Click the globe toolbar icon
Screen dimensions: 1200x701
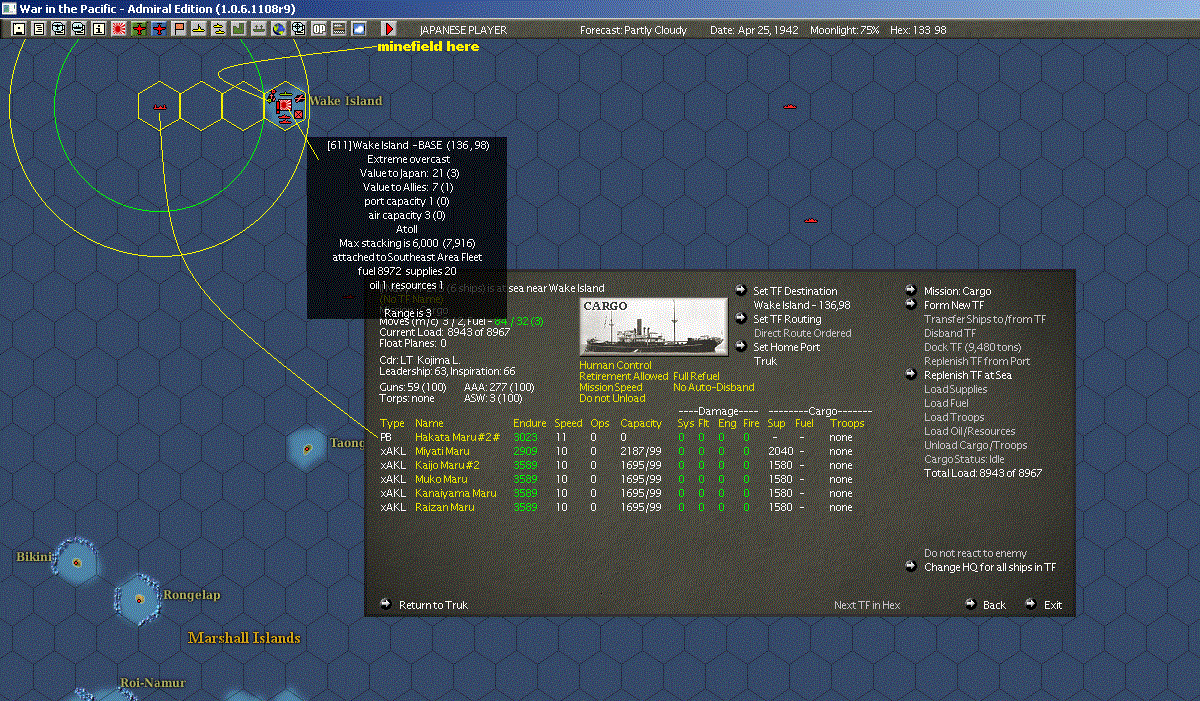click(x=278, y=29)
